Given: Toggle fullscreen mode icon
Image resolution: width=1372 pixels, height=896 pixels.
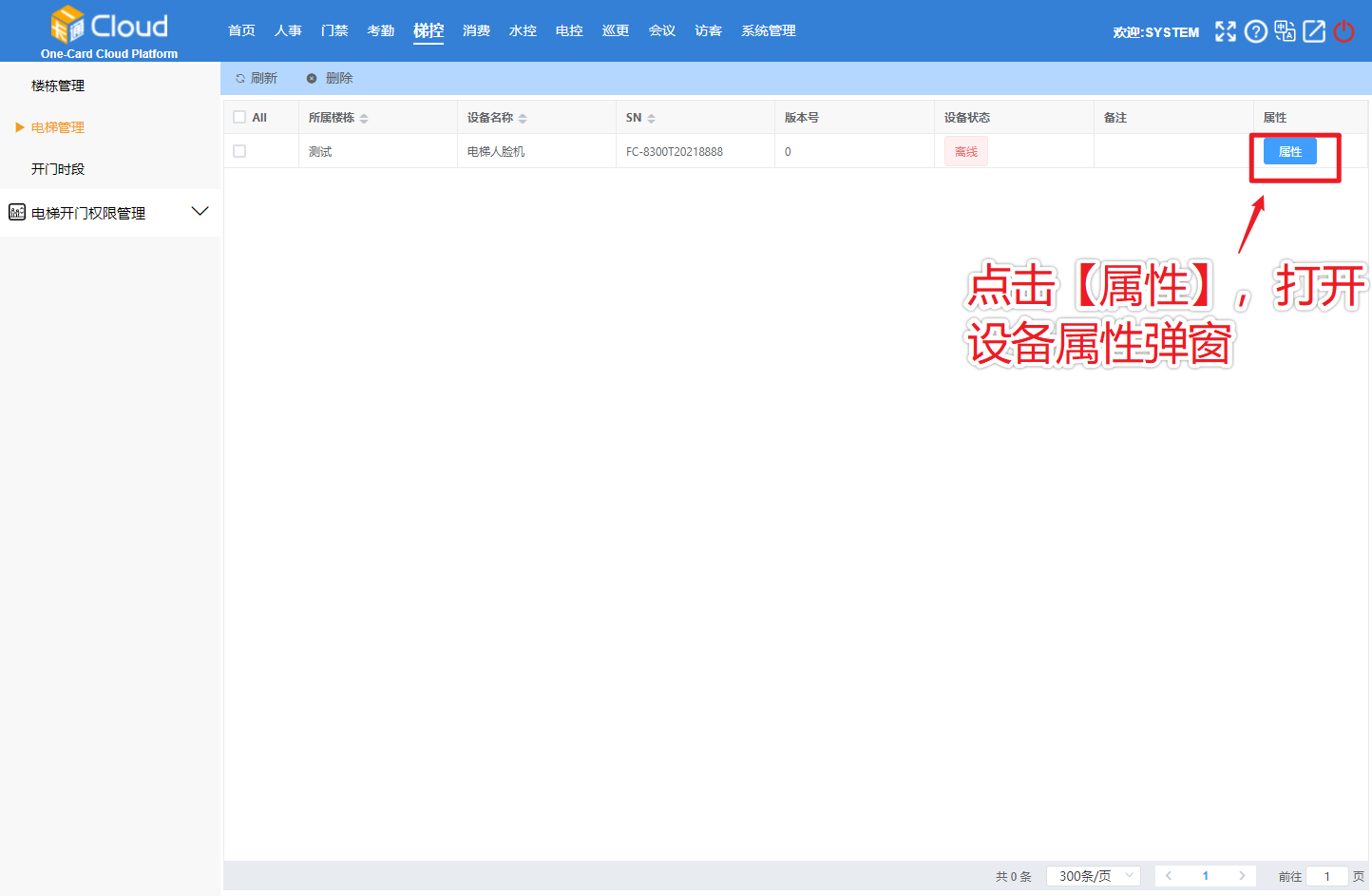Looking at the screenshot, I should (1226, 31).
